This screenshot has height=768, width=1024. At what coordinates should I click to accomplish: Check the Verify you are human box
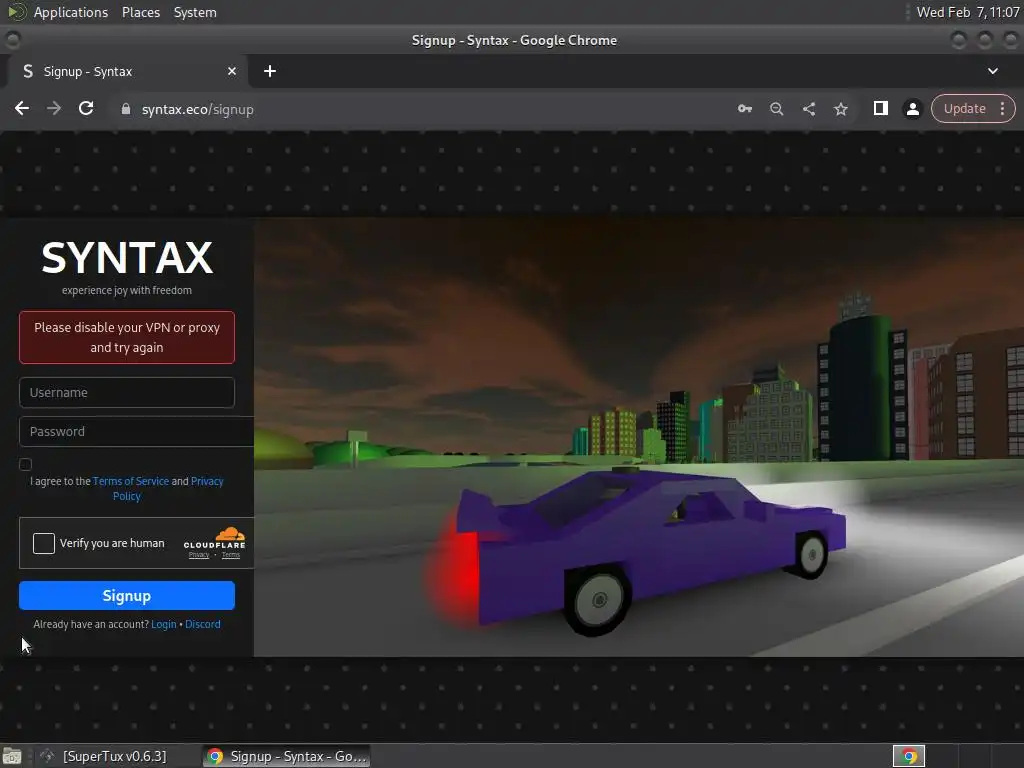[44, 543]
